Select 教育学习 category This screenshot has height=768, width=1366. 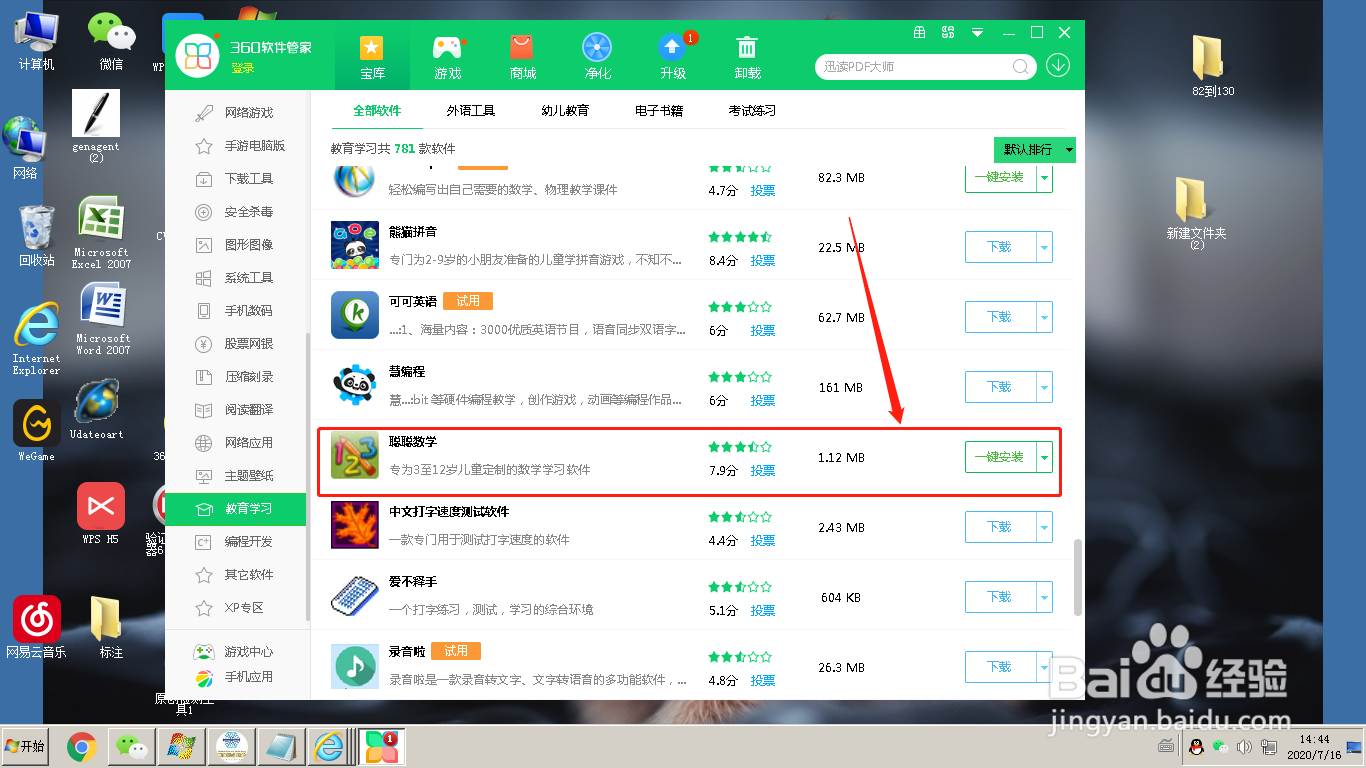coord(237,509)
